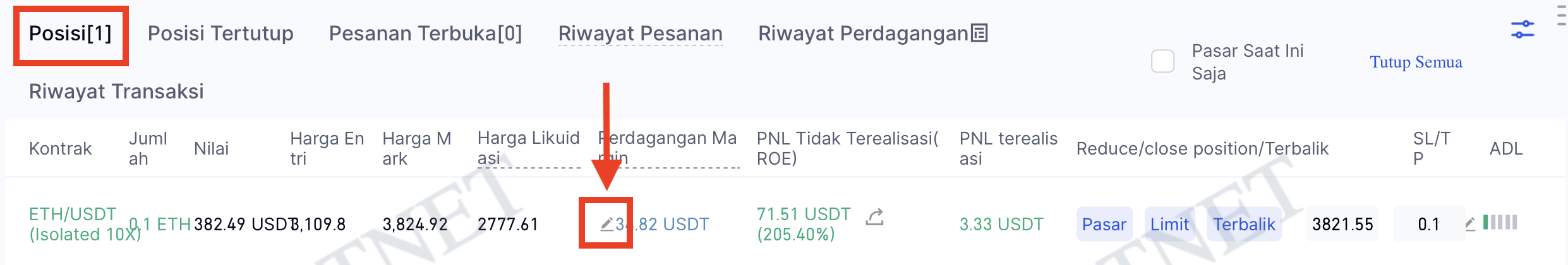This screenshot has height=265, width=1568.
Task: Focus the close price field showing 3821.55
Action: [1342, 224]
